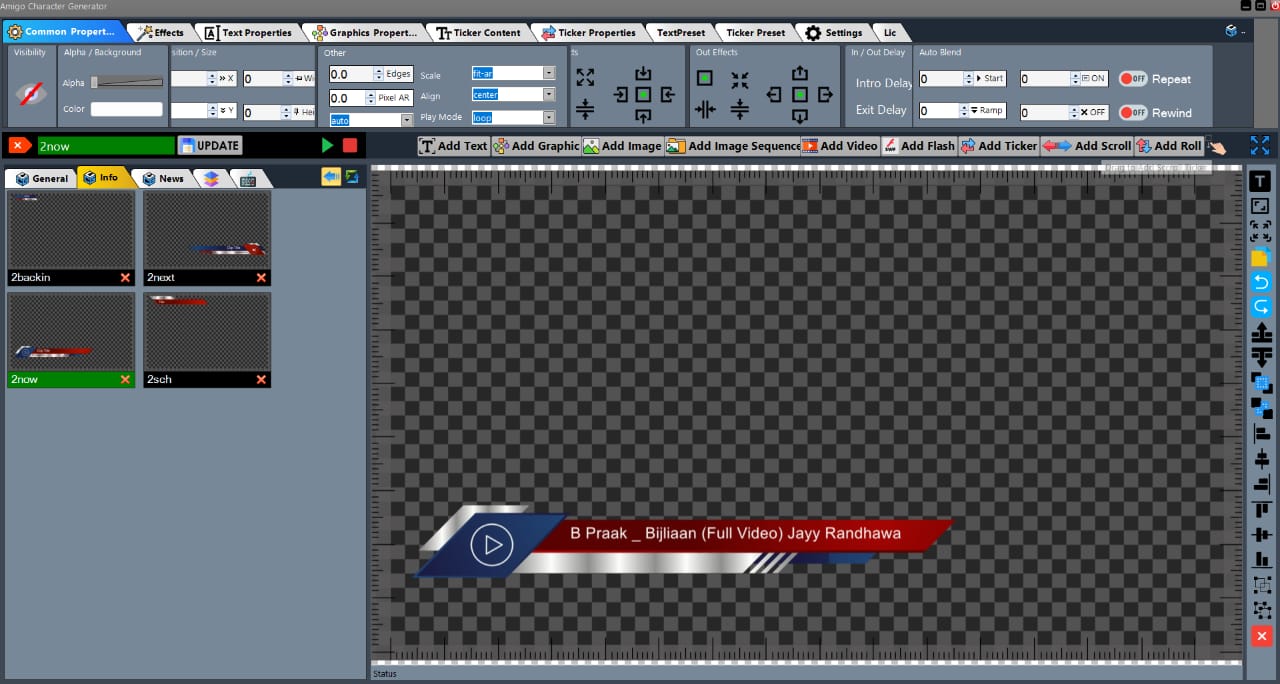Toggle the Rewind switch
1280x684 pixels.
tap(1133, 112)
